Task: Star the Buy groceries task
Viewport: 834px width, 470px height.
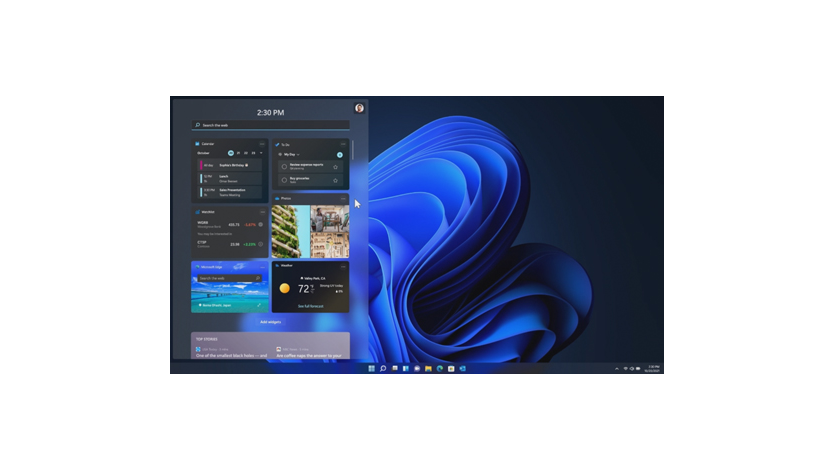Action: (x=336, y=180)
